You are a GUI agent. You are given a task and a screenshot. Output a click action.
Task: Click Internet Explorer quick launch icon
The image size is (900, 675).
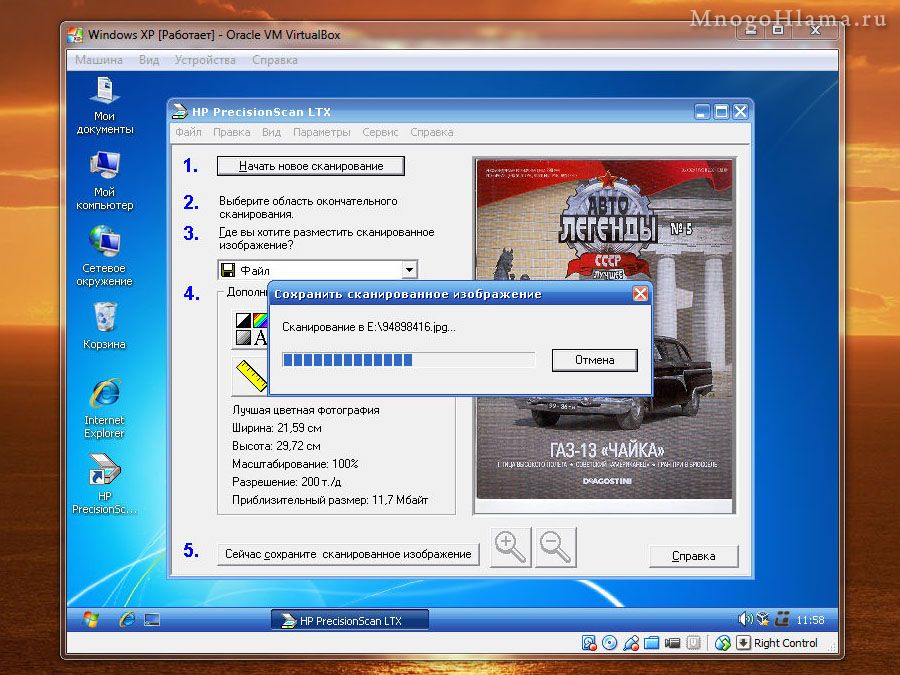tap(127, 619)
